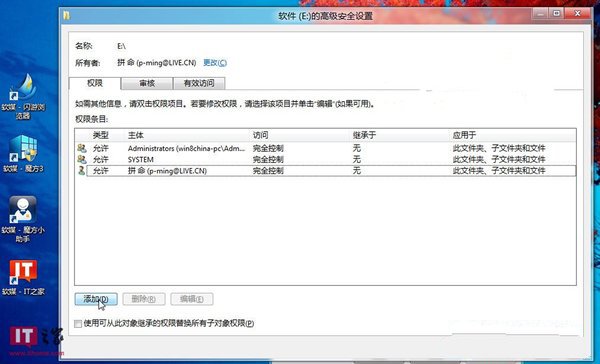Select the Administrators permission row

[x=326, y=148]
